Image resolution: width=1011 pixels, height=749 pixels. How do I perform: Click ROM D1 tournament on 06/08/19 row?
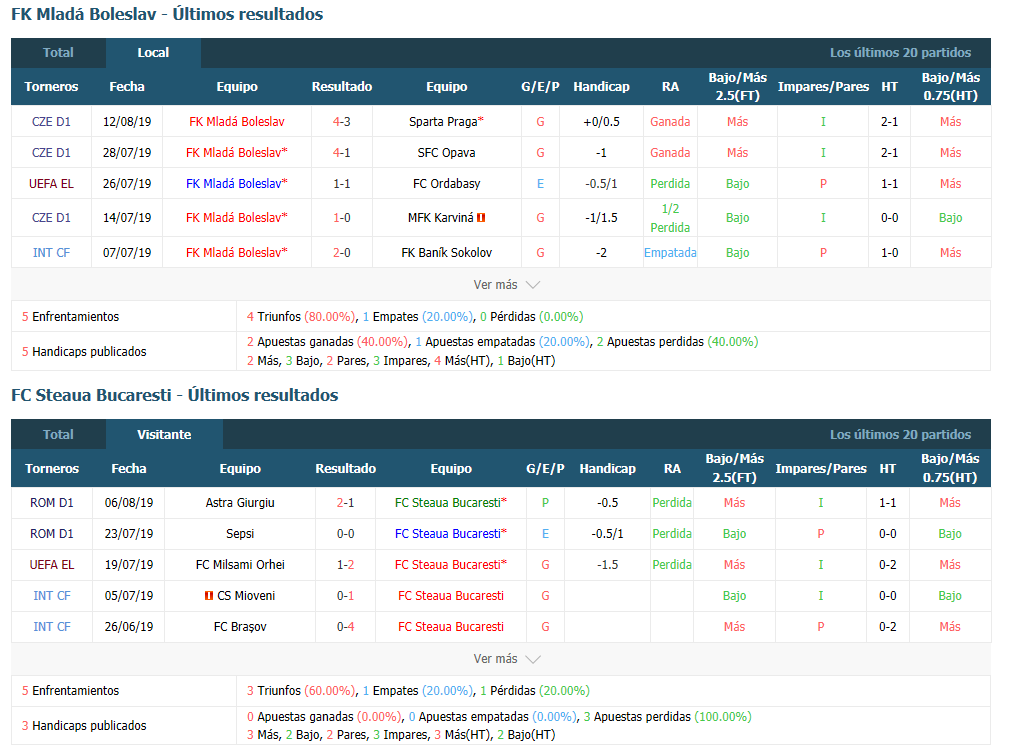coord(52,503)
